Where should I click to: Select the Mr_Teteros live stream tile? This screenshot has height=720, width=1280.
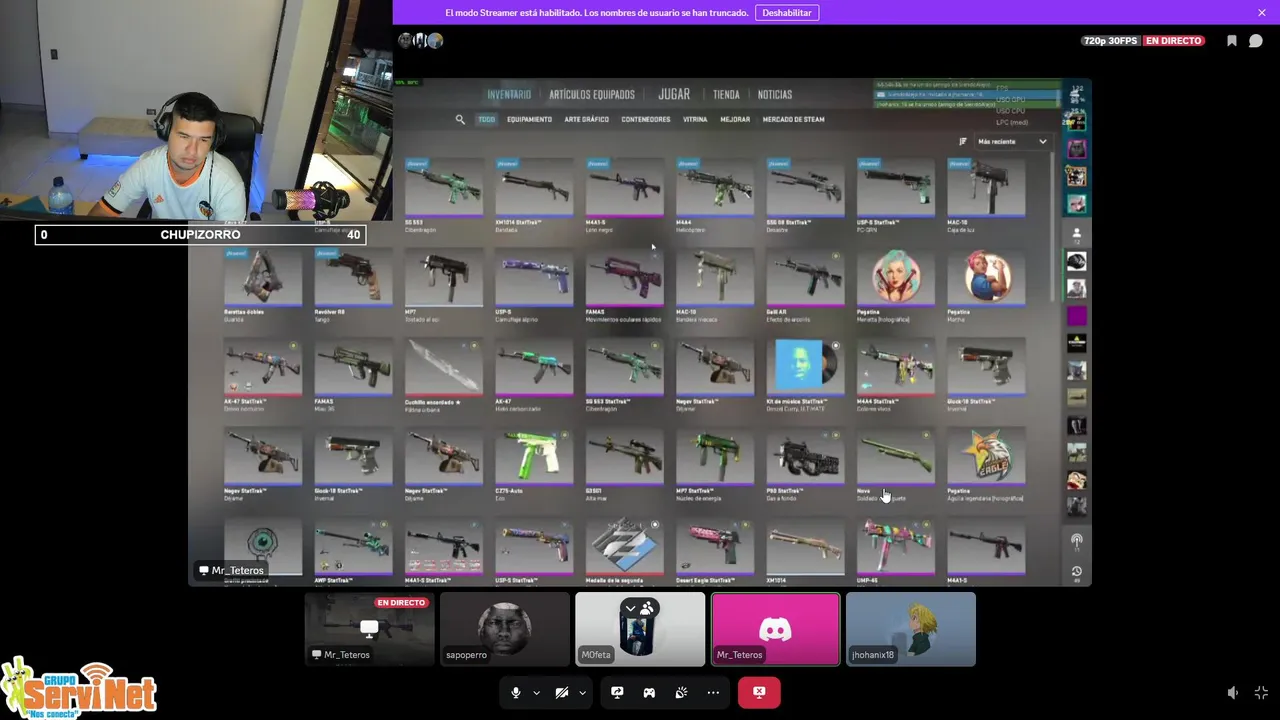coord(370,629)
